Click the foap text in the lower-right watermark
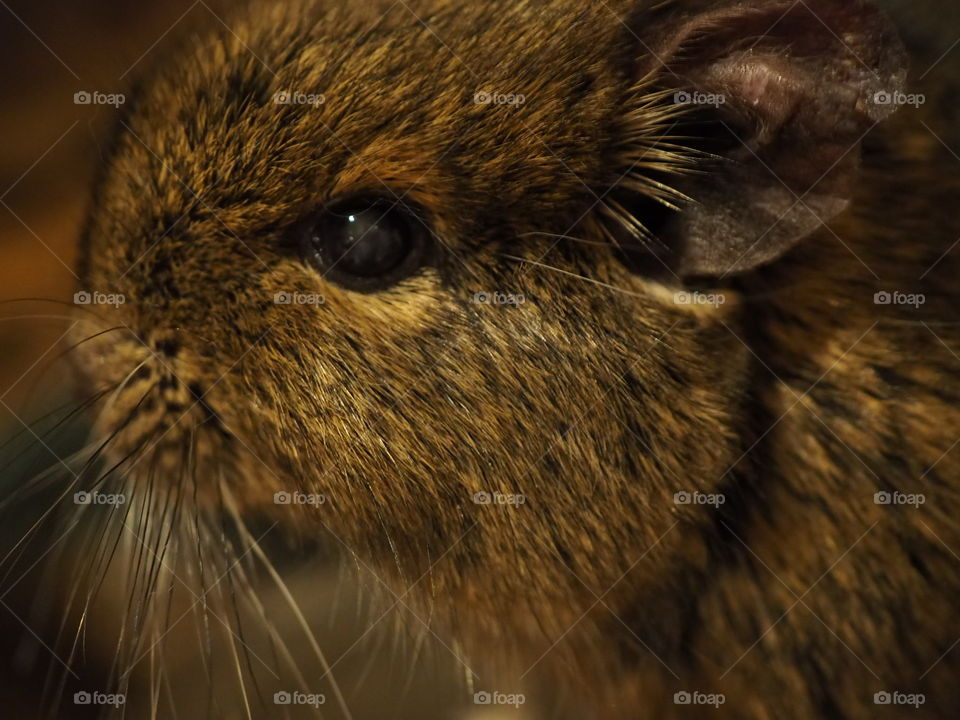 (x=710, y=497)
